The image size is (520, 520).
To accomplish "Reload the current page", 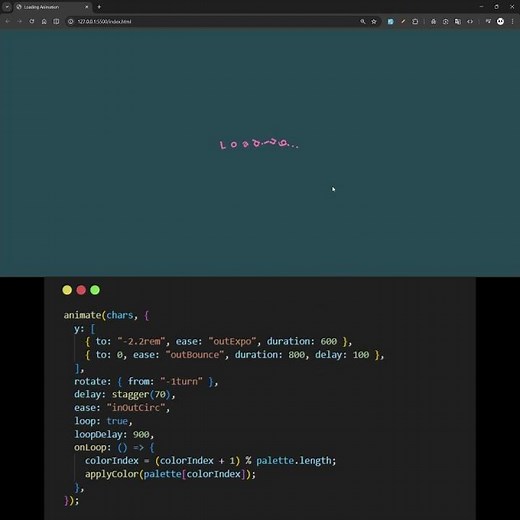I will [32, 21].
